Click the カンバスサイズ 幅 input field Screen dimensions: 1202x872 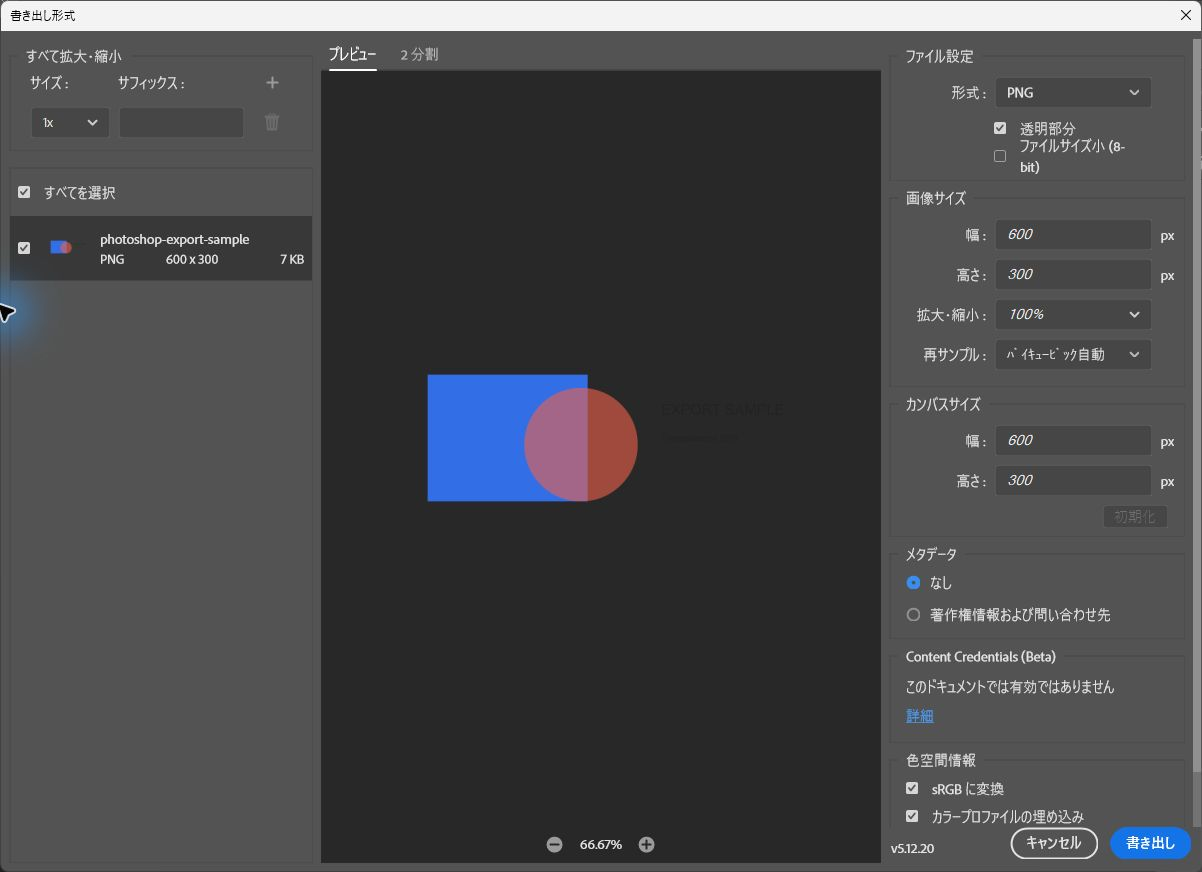tap(1073, 440)
